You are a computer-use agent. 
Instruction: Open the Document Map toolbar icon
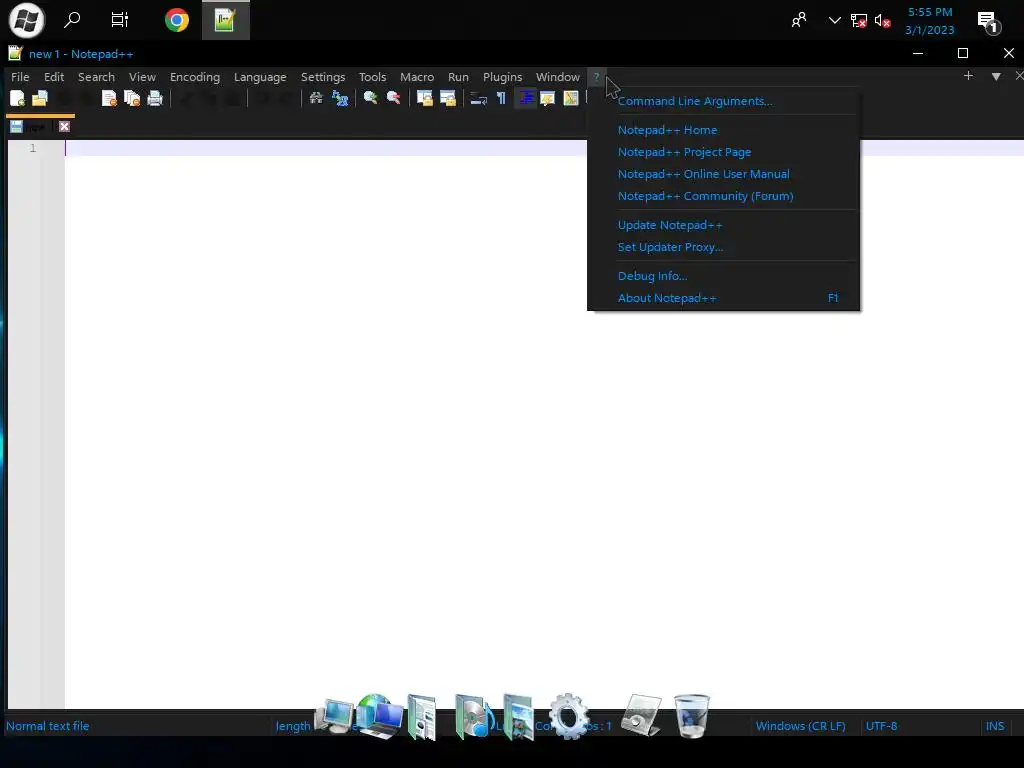click(571, 98)
